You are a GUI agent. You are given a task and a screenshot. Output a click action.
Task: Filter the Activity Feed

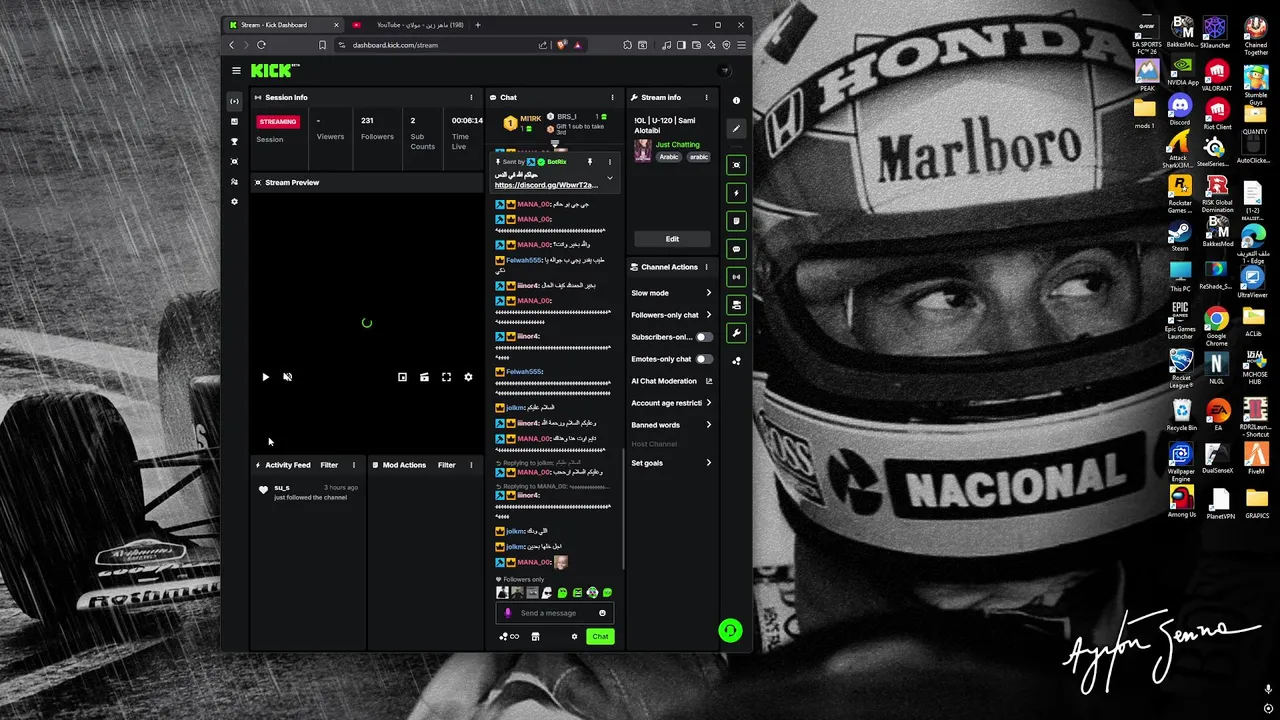click(x=329, y=465)
